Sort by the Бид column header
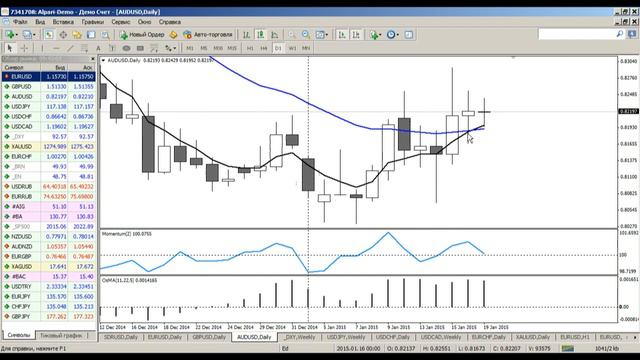The height and width of the screenshot is (360, 640). click(54, 67)
